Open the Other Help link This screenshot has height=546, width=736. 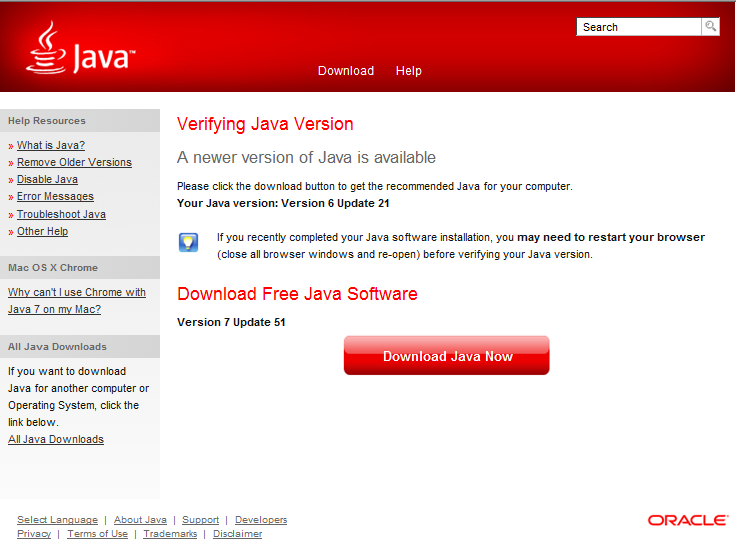point(42,231)
